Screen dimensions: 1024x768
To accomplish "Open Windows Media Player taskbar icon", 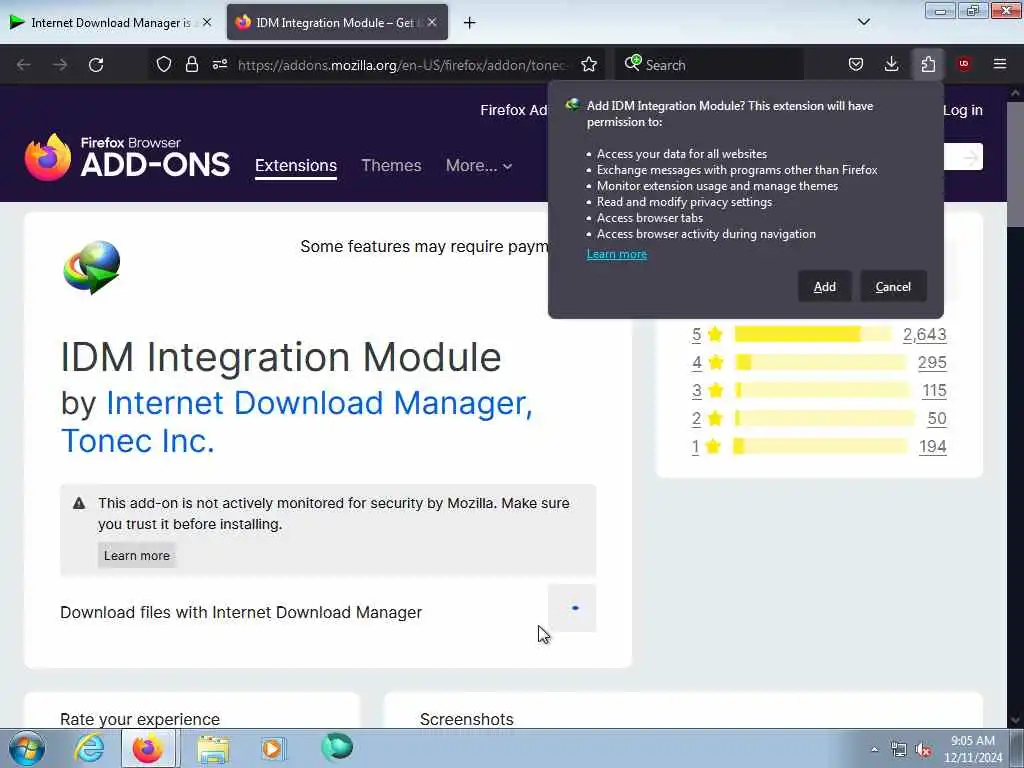I will [x=272, y=748].
